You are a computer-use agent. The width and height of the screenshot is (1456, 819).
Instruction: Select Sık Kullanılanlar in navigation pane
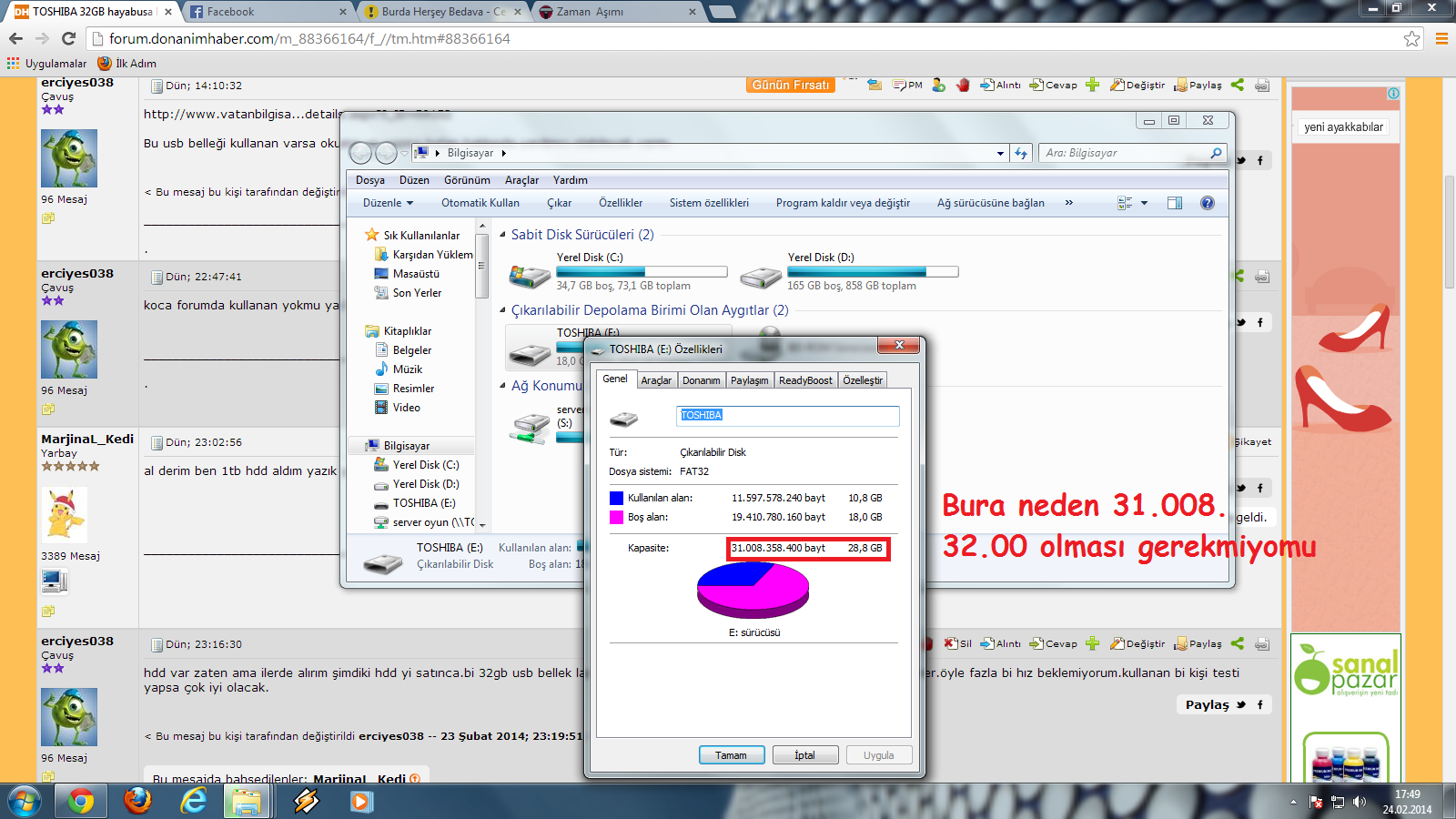pyautogui.click(x=420, y=235)
